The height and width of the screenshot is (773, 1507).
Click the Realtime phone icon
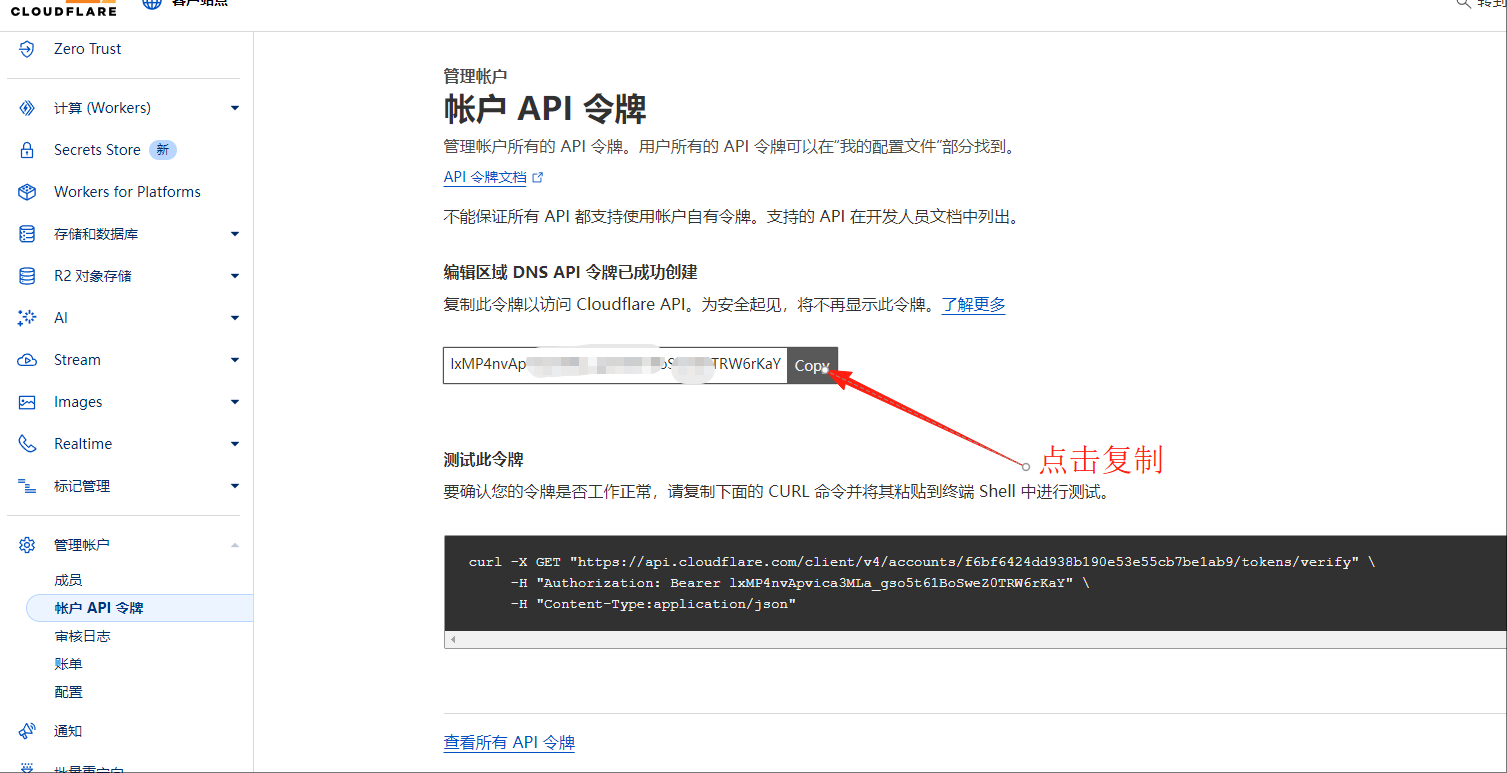[27, 444]
